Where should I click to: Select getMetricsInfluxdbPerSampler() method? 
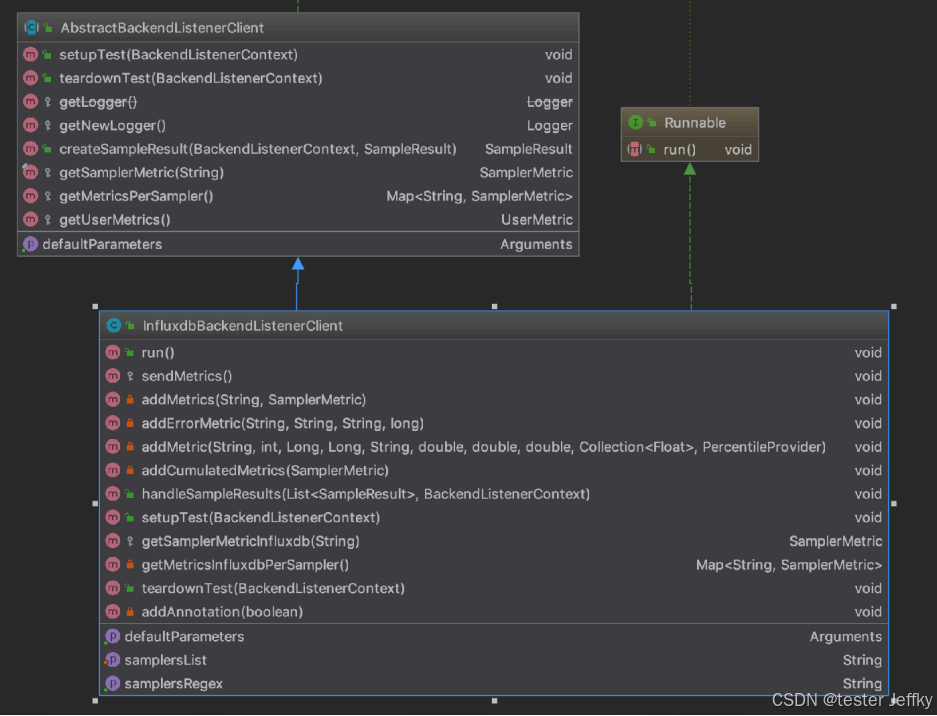tap(494, 565)
